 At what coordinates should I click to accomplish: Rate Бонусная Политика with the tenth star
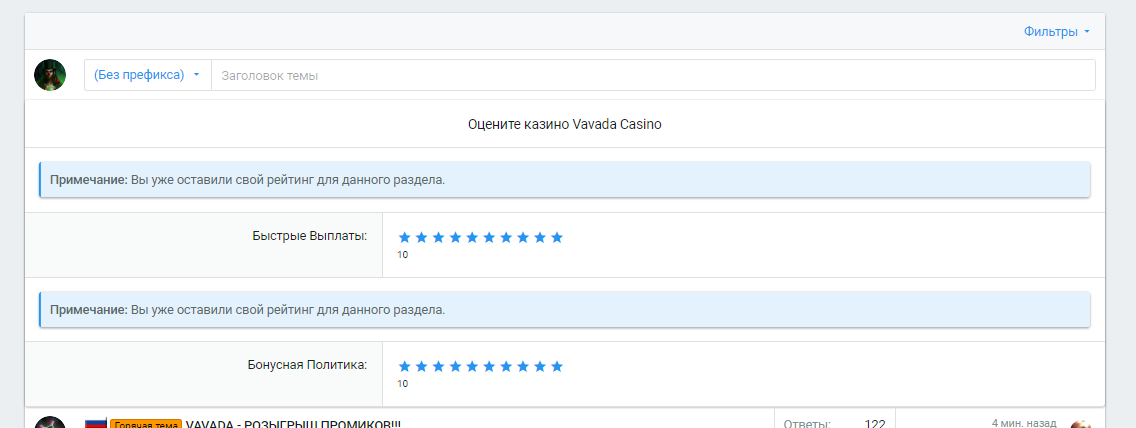click(x=556, y=366)
